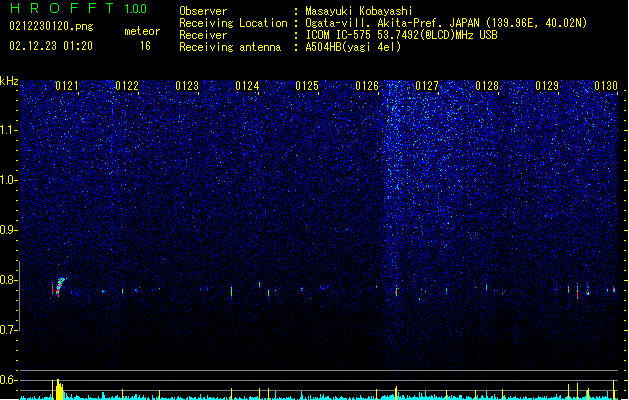Image resolution: width=629 pixels, height=400 pixels.
Task: Click the 'Receiver' field label
Action: (203, 35)
